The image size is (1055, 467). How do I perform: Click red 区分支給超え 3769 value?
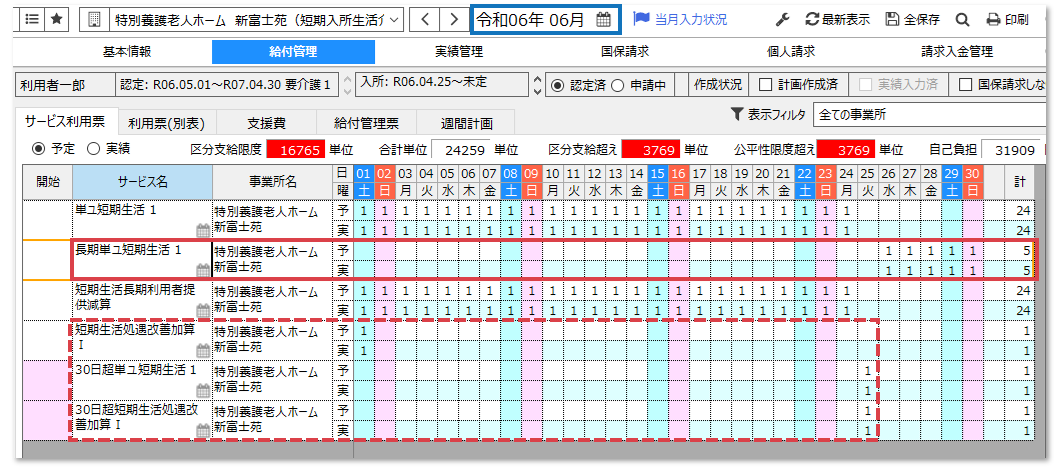(652, 149)
